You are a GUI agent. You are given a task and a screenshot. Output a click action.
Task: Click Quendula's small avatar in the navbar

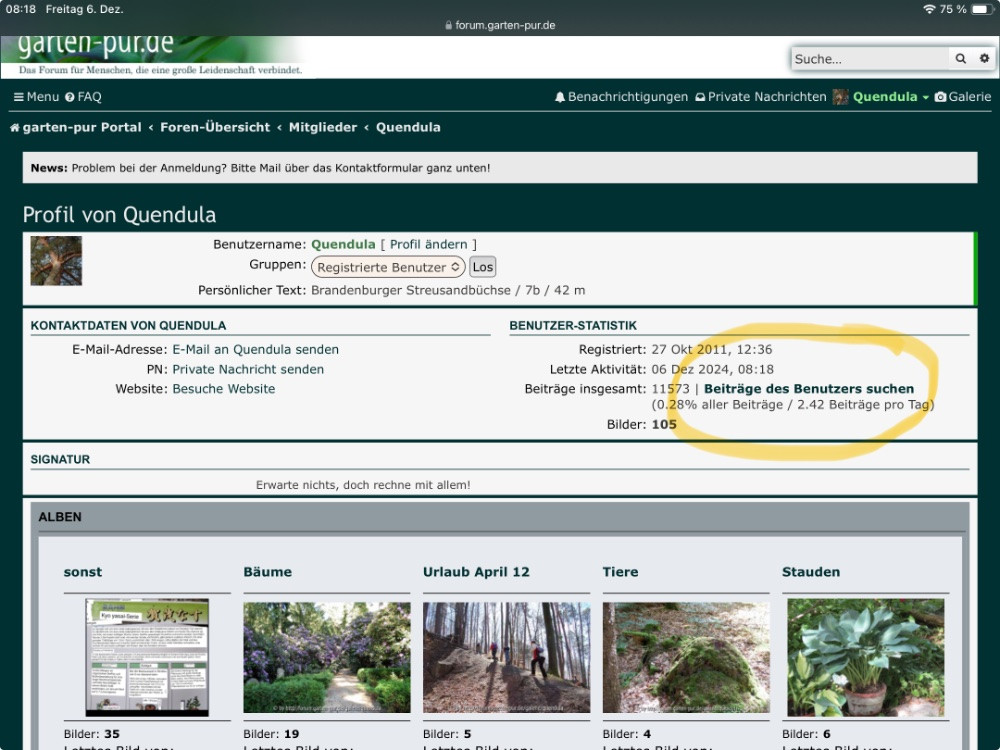pyautogui.click(x=840, y=97)
